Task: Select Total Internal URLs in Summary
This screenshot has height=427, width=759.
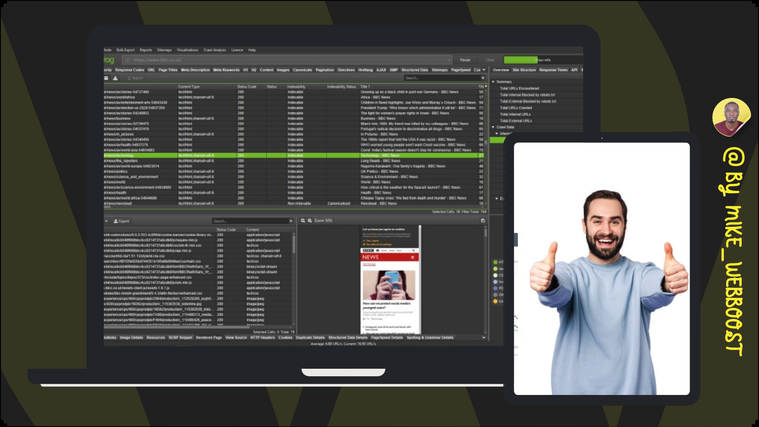Action: (515, 114)
